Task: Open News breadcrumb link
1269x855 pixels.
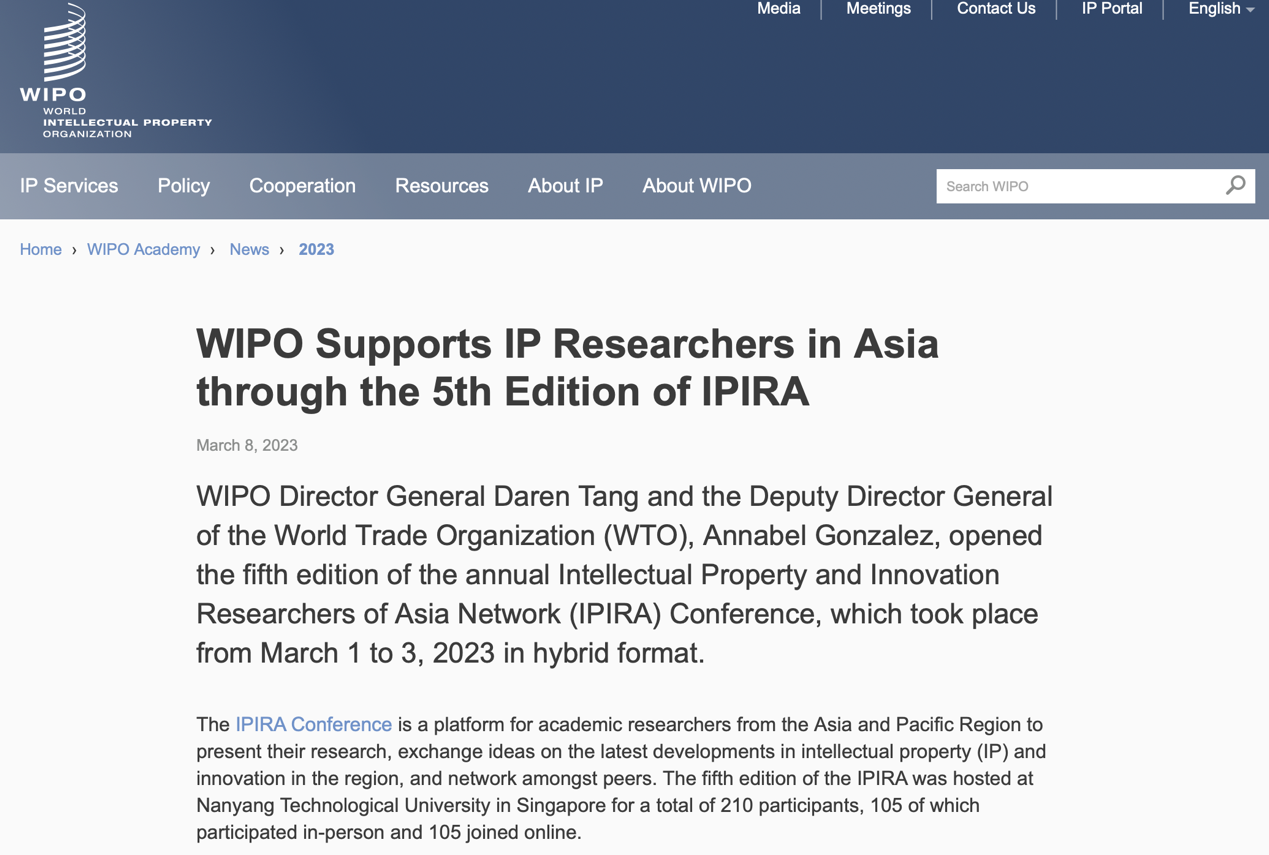Action: [249, 250]
